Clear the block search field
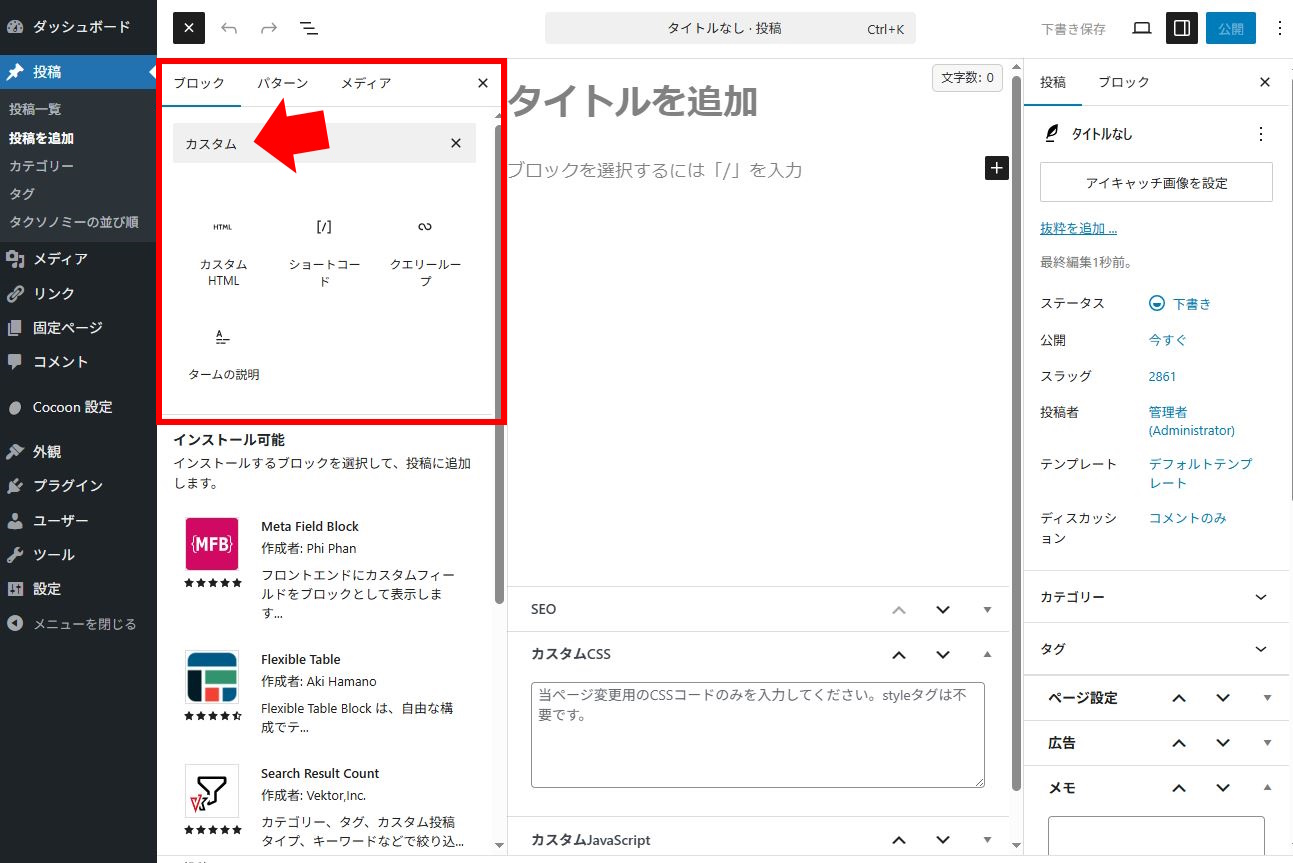 click(x=456, y=143)
